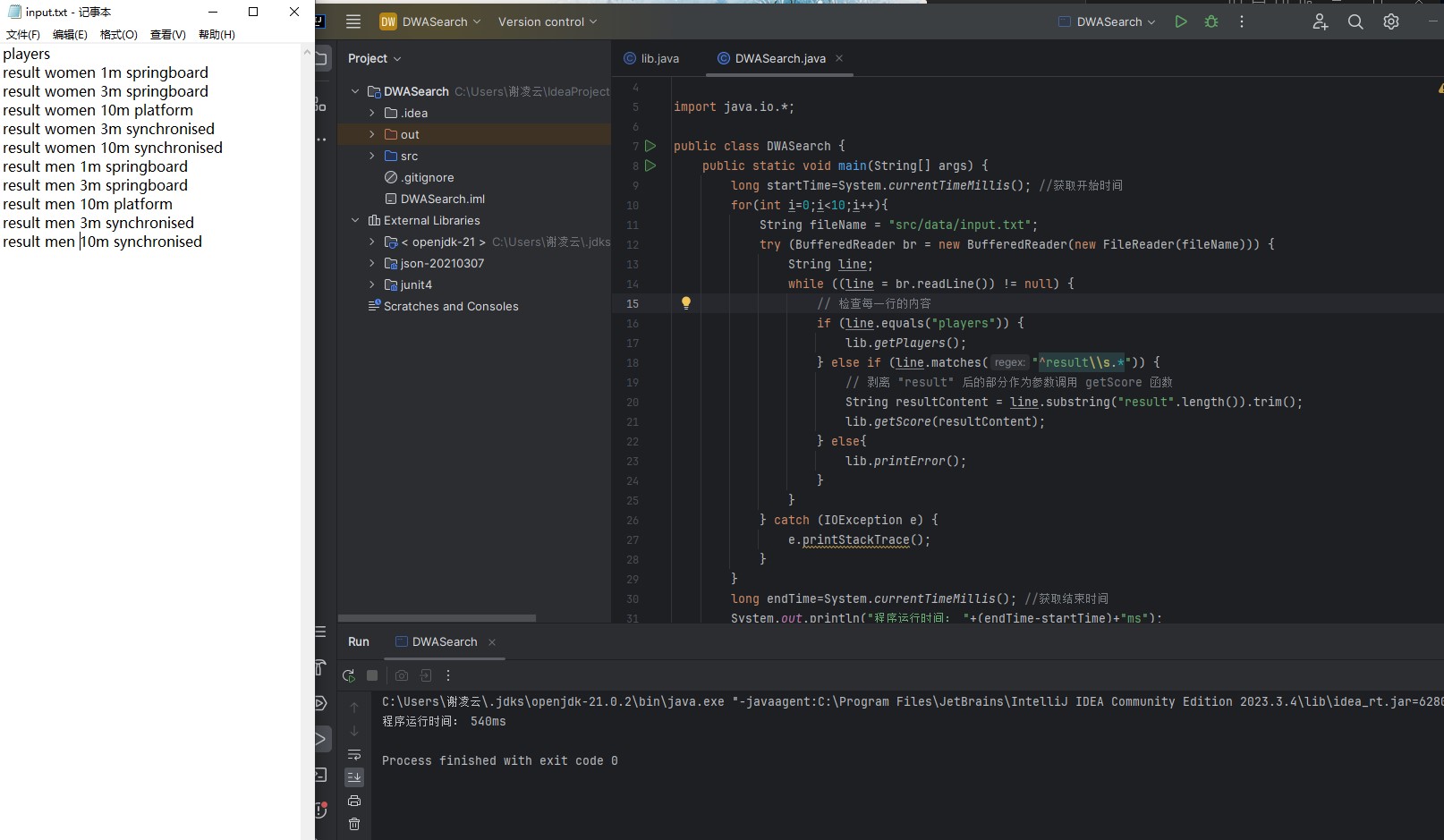Viewport: 1444px width, 840px height.
Task: Toggle soft-wrap in console
Action: [x=354, y=754]
